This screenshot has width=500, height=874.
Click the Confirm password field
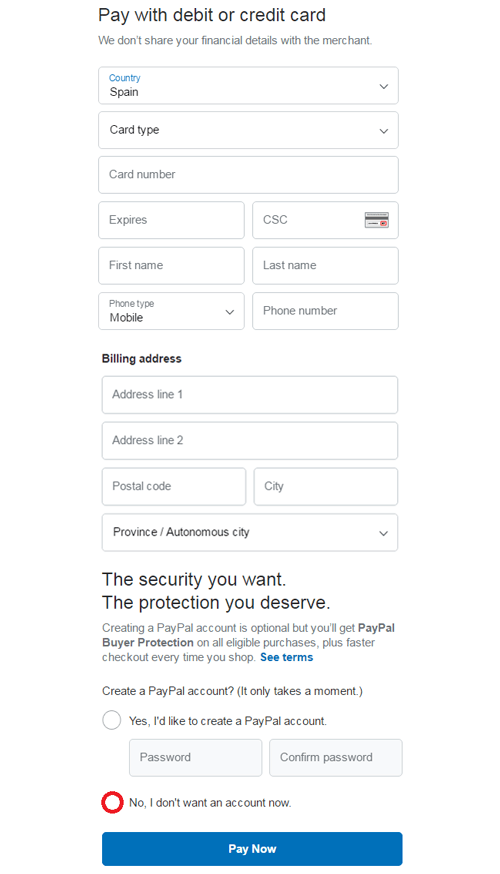[336, 758]
